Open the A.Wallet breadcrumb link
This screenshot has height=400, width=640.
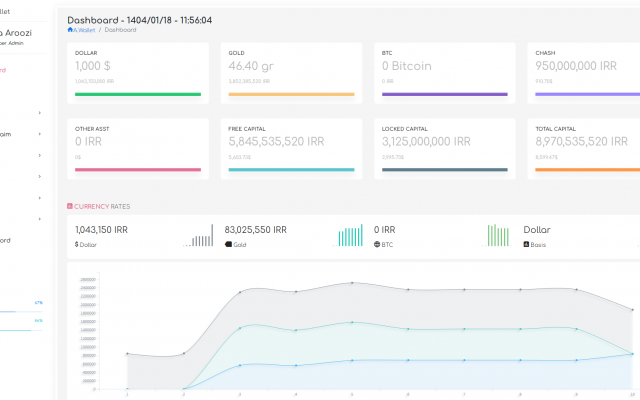coord(83,30)
